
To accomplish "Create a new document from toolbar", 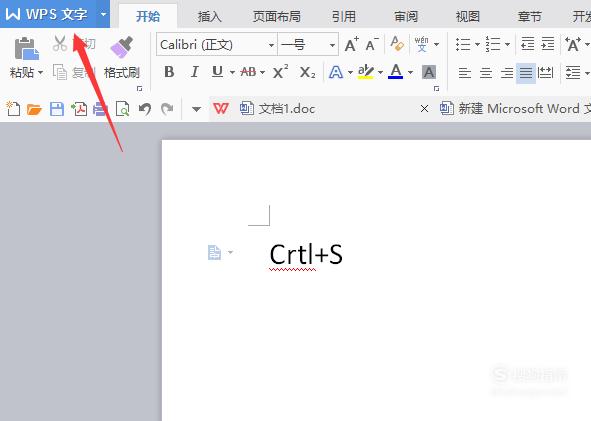I will point(13,109).
